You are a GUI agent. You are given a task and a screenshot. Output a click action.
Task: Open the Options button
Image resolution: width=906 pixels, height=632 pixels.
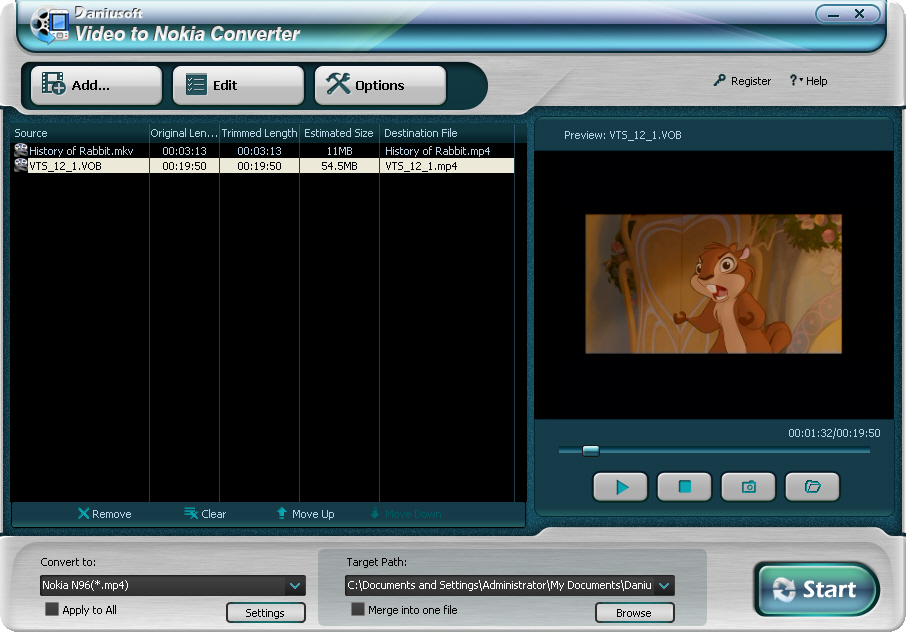tap(380, 85)
